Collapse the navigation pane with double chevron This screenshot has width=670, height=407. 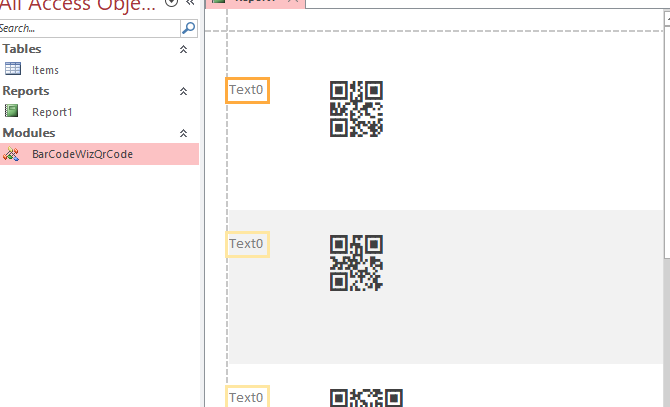191,3
